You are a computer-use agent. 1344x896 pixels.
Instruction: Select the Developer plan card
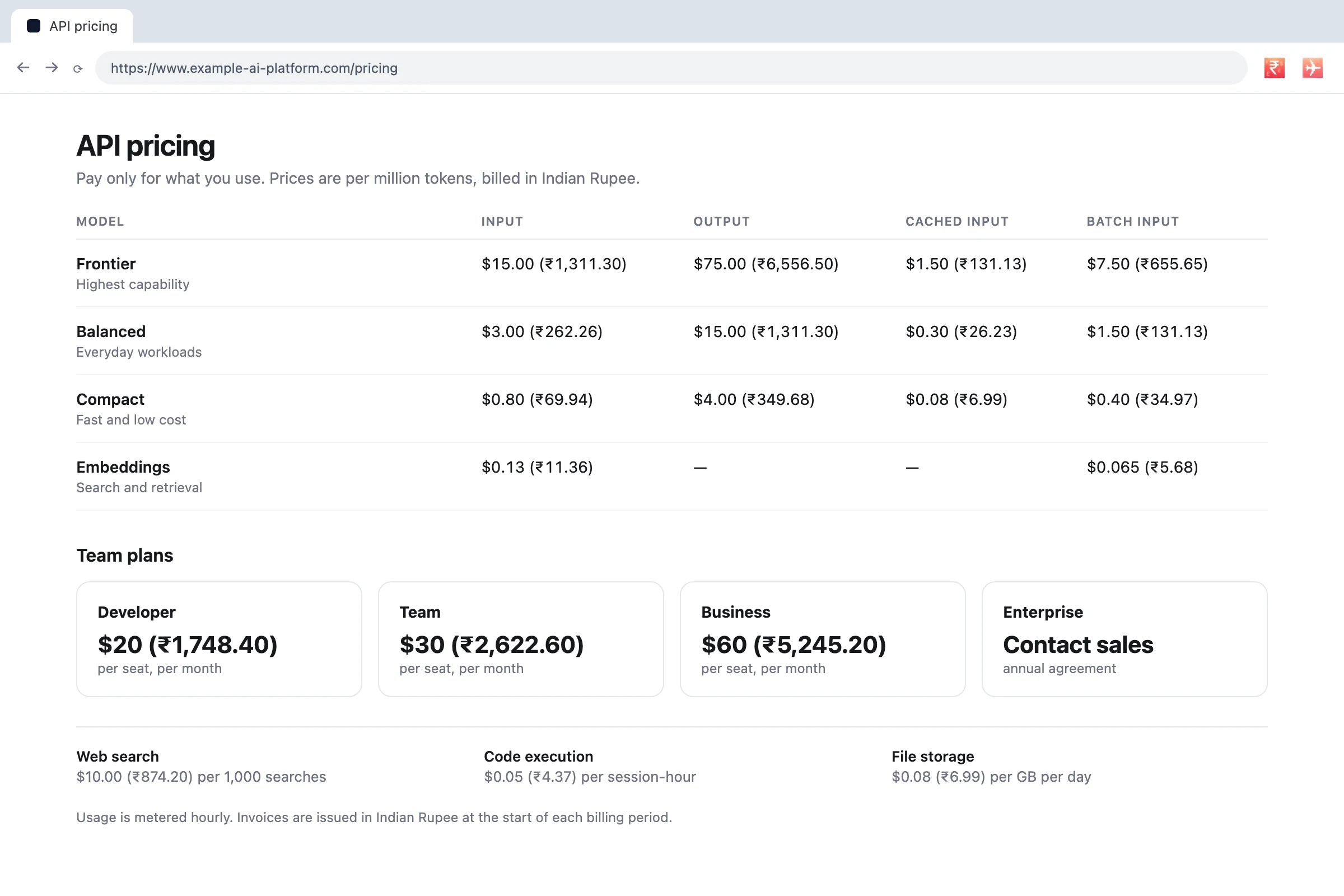(x=219, y=639)
